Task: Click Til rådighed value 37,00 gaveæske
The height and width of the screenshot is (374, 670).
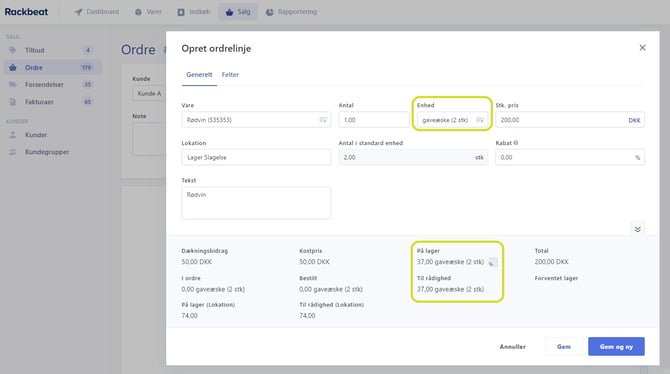Action: [450, 289]
